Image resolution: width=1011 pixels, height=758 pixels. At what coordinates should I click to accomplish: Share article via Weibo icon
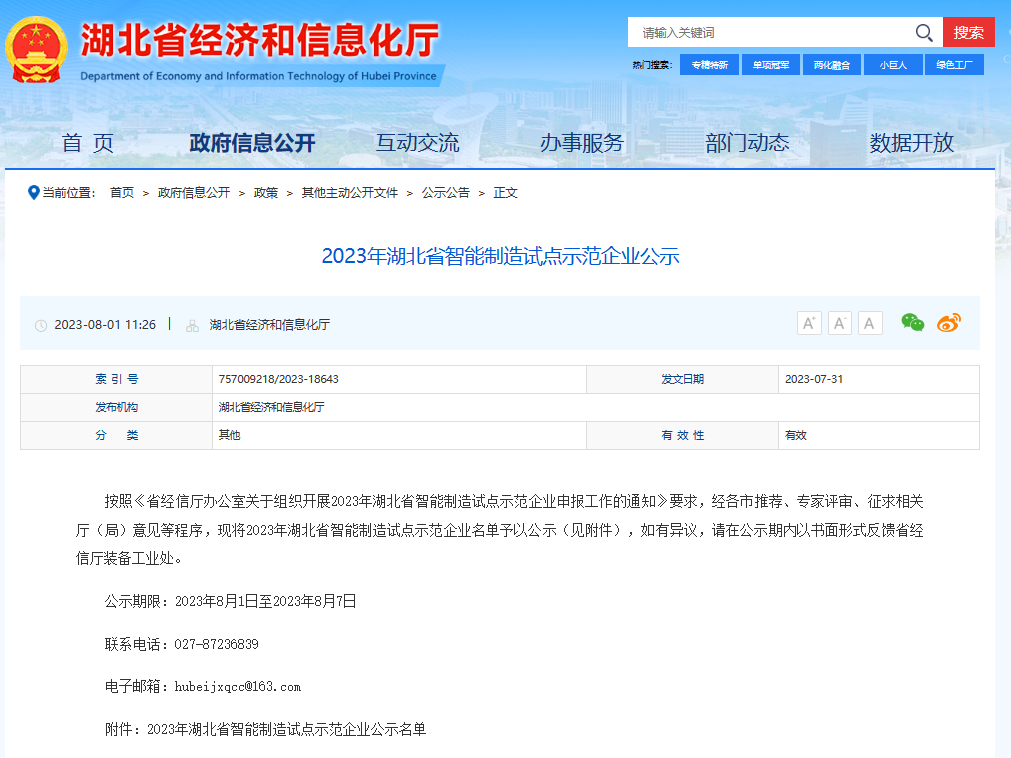pos(948,322)
